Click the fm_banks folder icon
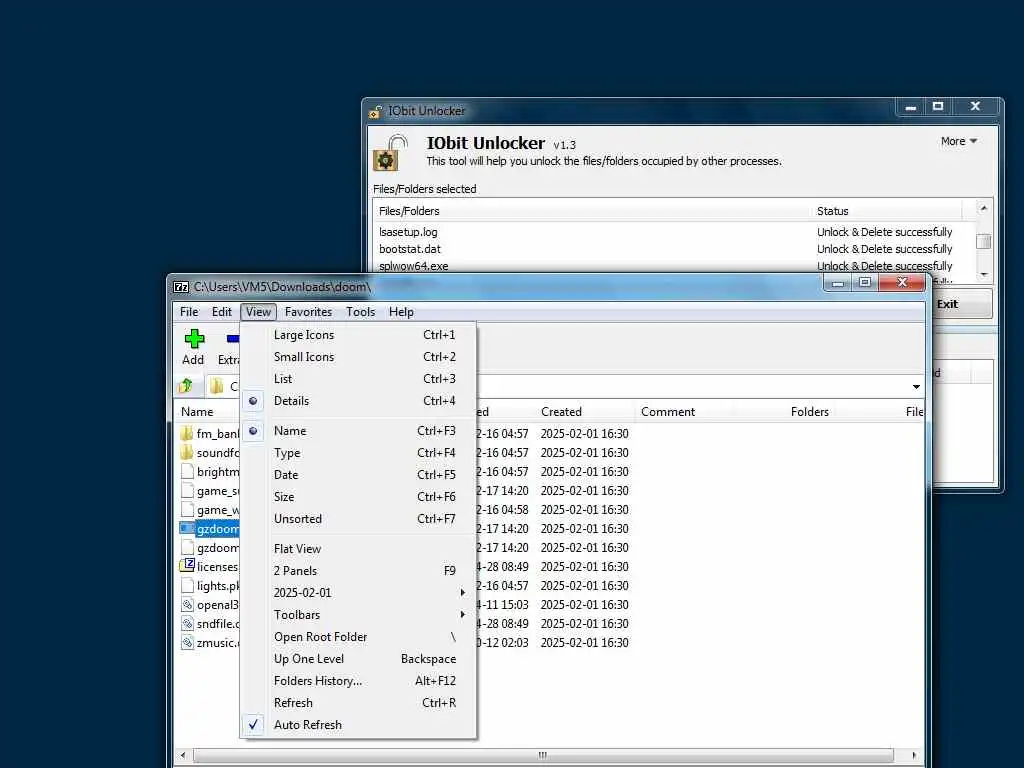This screenshot has width=1024, height=768. tap(187, 434)
